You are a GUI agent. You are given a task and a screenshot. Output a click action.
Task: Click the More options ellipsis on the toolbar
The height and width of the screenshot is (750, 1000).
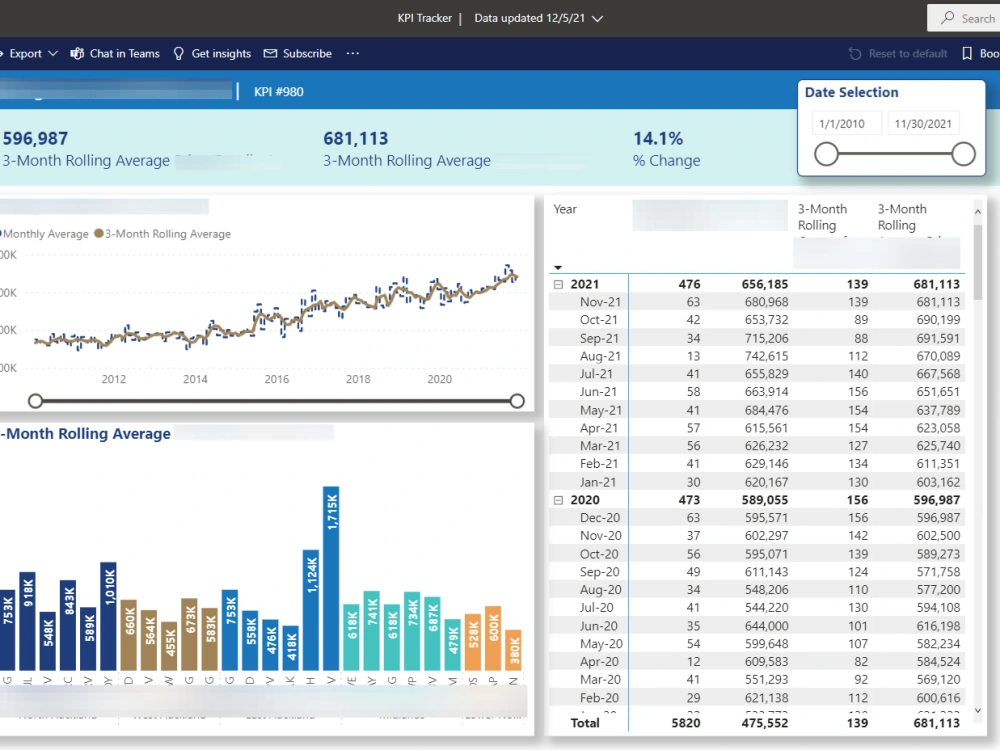point(352,53)
